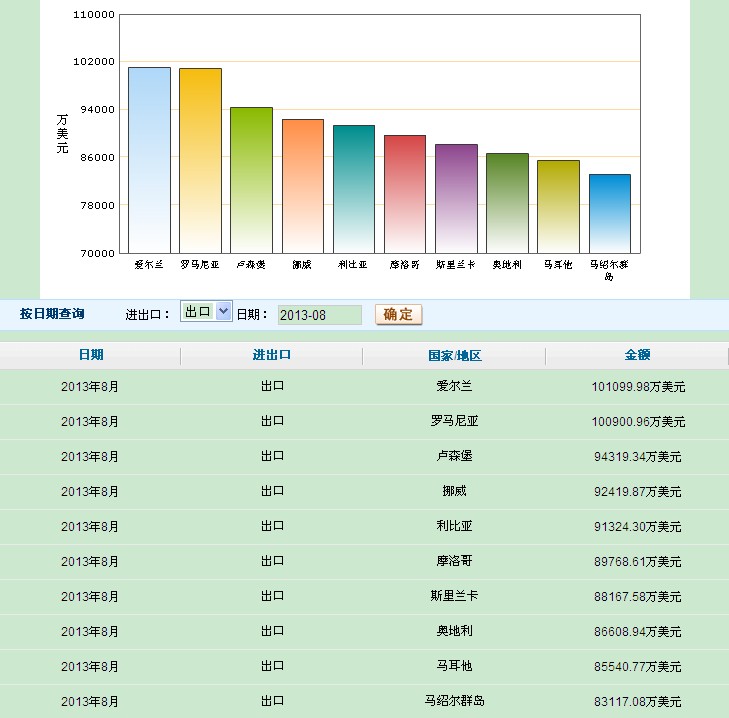Select the teal 利比亚 chart bar
729x718 pixels.
coord(354,189)
